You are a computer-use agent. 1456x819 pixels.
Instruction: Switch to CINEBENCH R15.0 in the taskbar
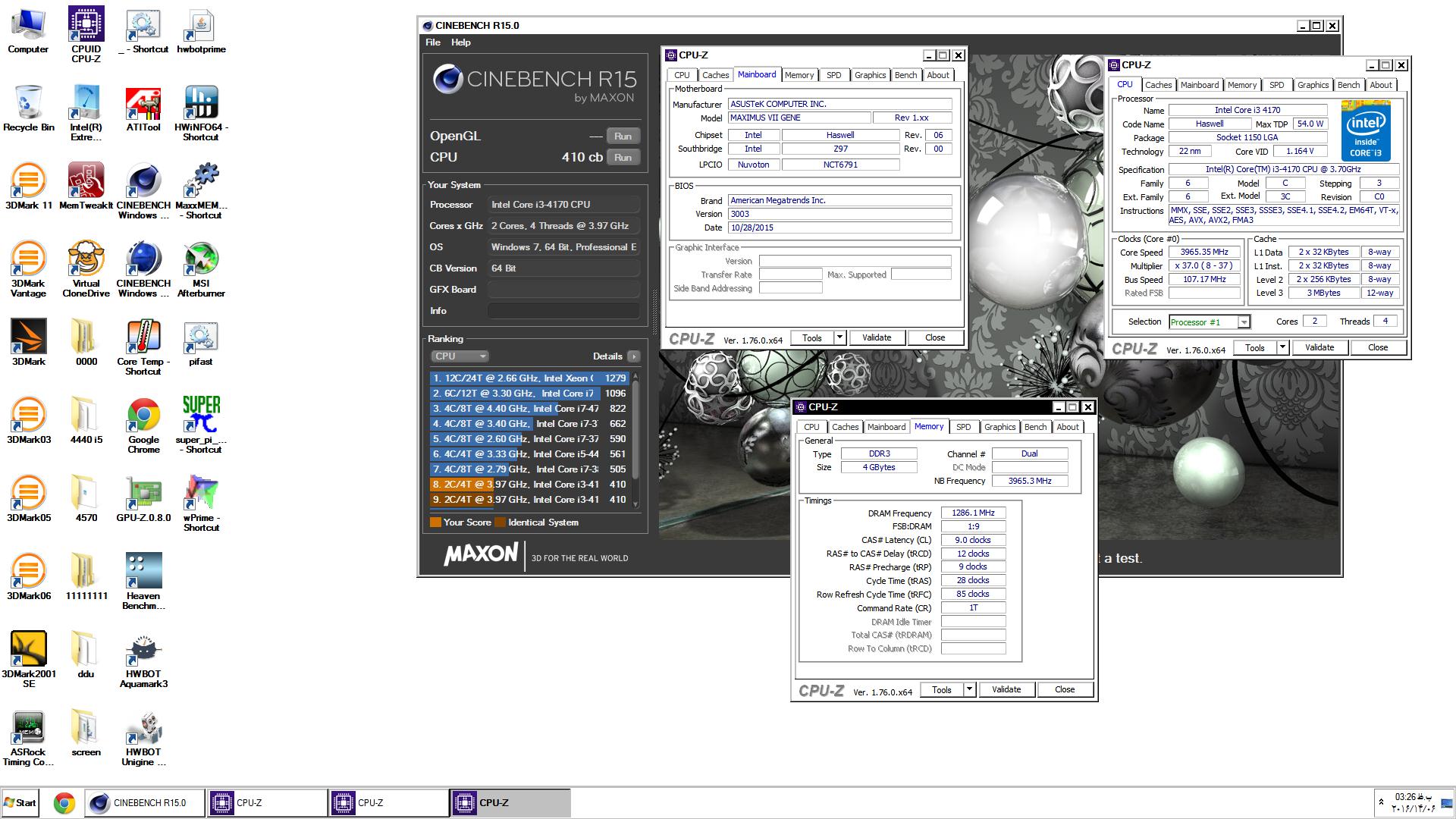144,803
